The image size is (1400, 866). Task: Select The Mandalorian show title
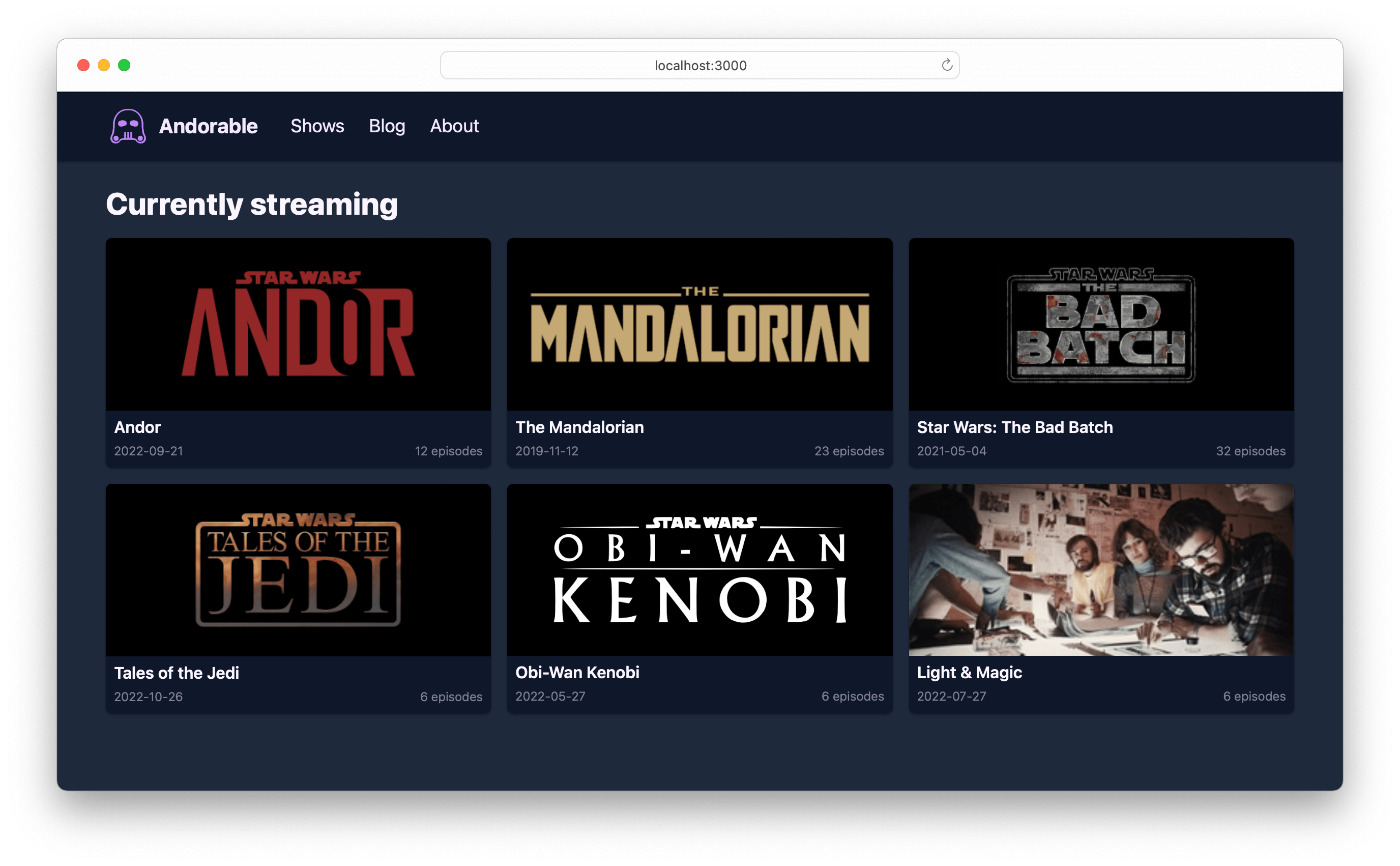click(579, 427)
